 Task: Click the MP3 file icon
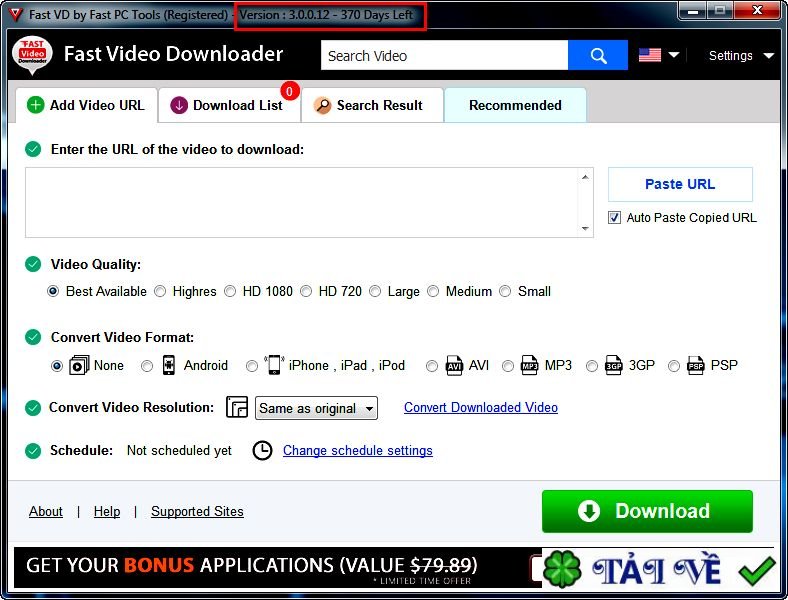click(x=529, y=365)
